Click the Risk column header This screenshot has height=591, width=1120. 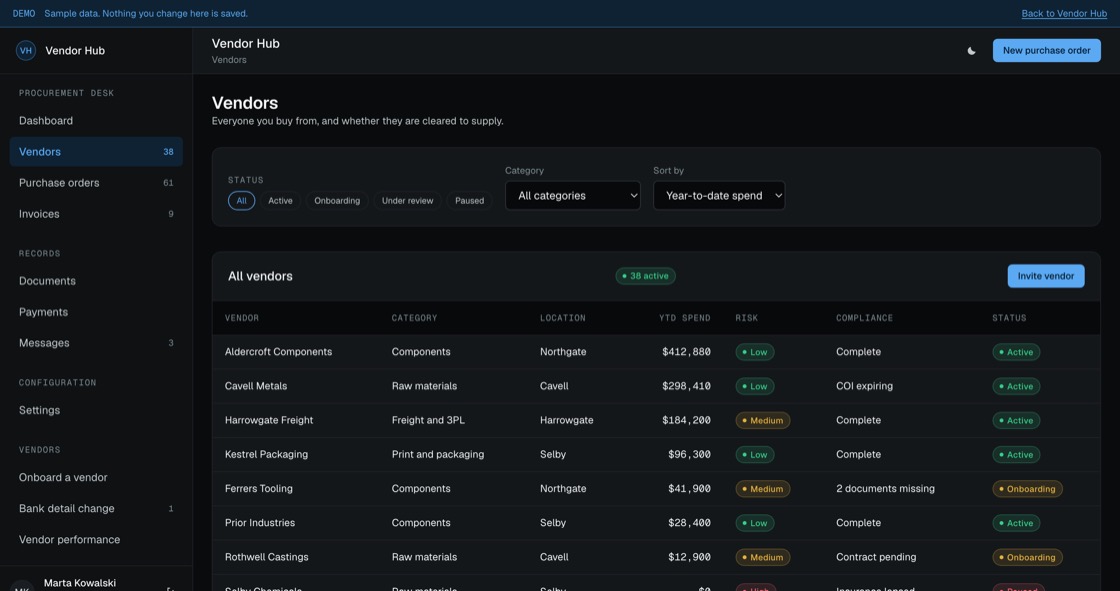click(x=746, y=318)
